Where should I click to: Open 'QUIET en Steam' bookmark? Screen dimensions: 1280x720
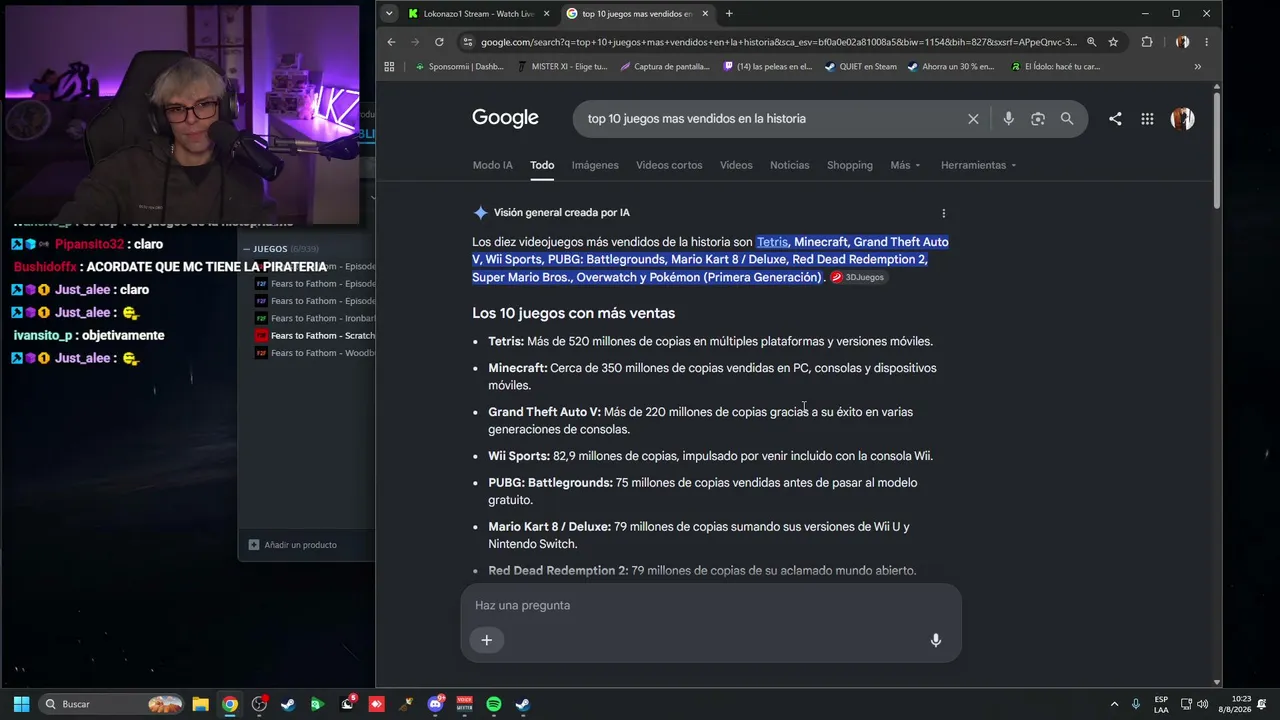(x=860, y=67)
